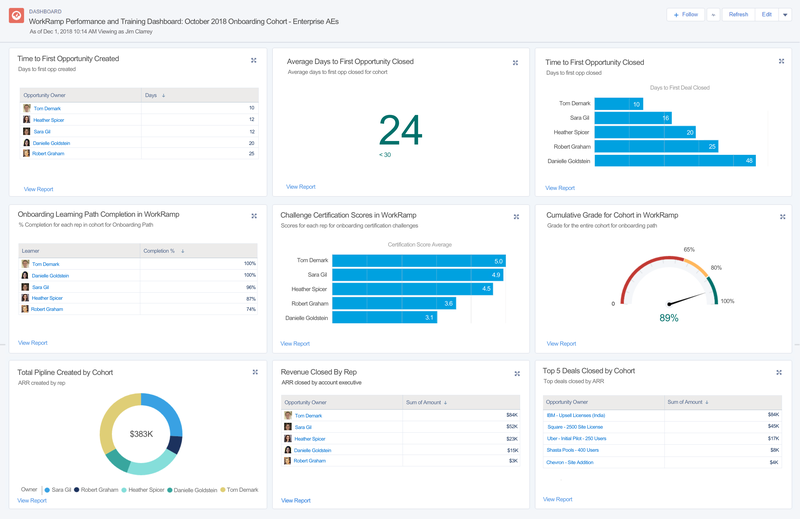The image size is (800, 519).
Task: Sort by the Days column arrow
Action: 163,95
